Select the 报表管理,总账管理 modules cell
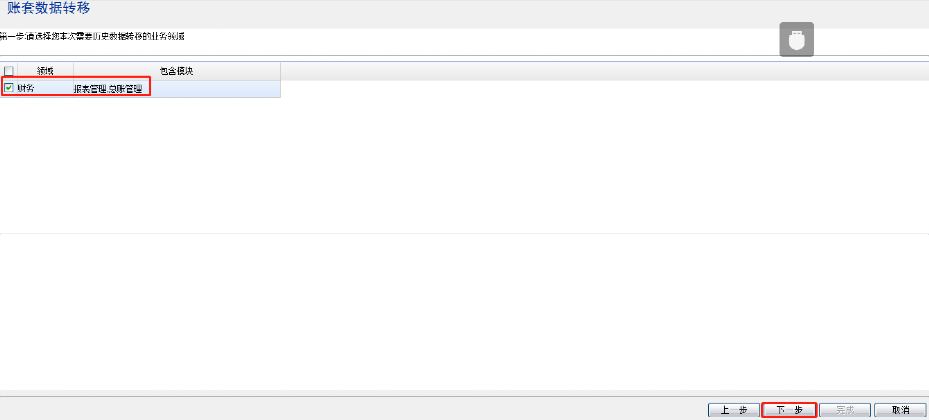929x420 pixels. coord(108,89)
